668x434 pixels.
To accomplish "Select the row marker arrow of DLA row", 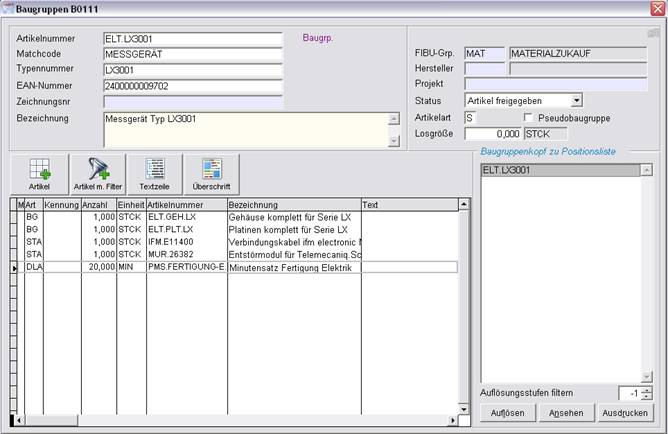I will pyautogui.click(x=15, y=268).
